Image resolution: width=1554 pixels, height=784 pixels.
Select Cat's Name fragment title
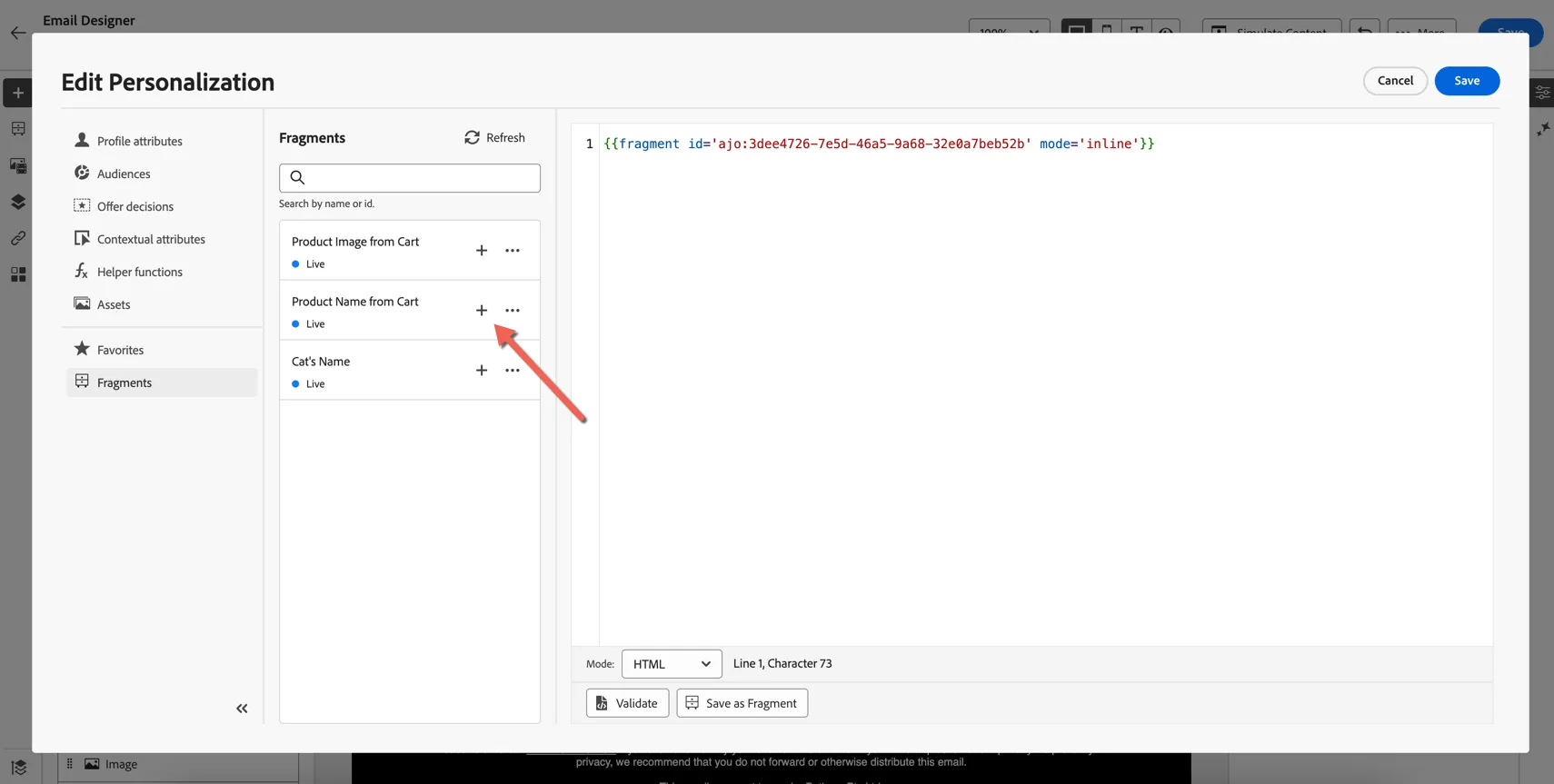[x=321, y=362]
